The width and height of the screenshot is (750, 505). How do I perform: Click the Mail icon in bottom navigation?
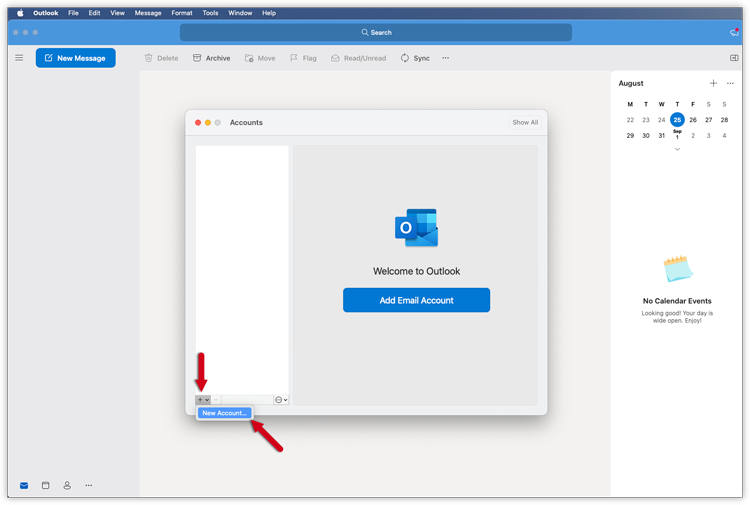click(24, 486)
